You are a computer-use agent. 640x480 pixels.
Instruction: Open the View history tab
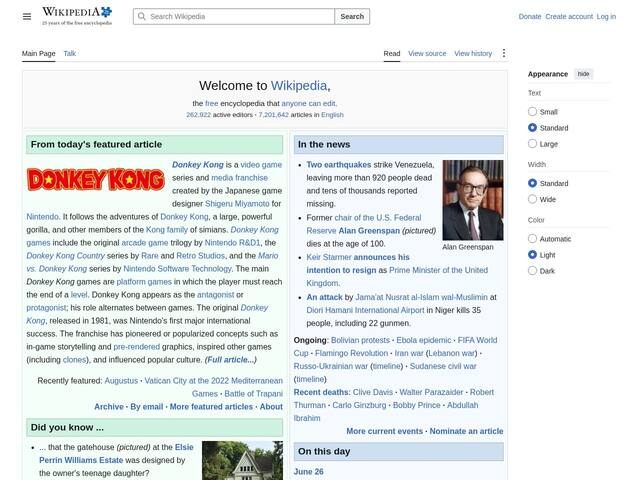(473, 53)
